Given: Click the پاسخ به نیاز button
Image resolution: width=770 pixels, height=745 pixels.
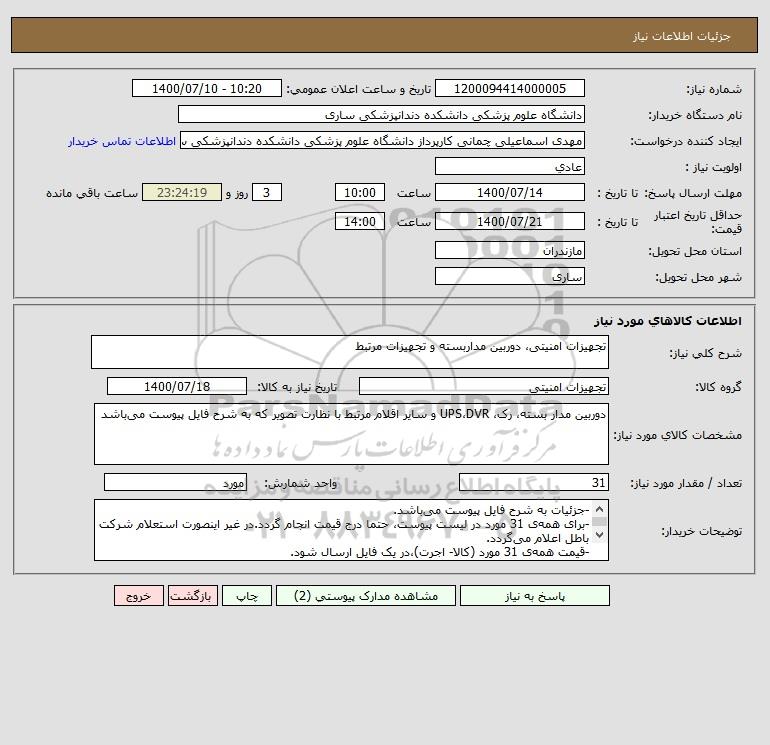Looking at the screenshot, I should 535,596.
